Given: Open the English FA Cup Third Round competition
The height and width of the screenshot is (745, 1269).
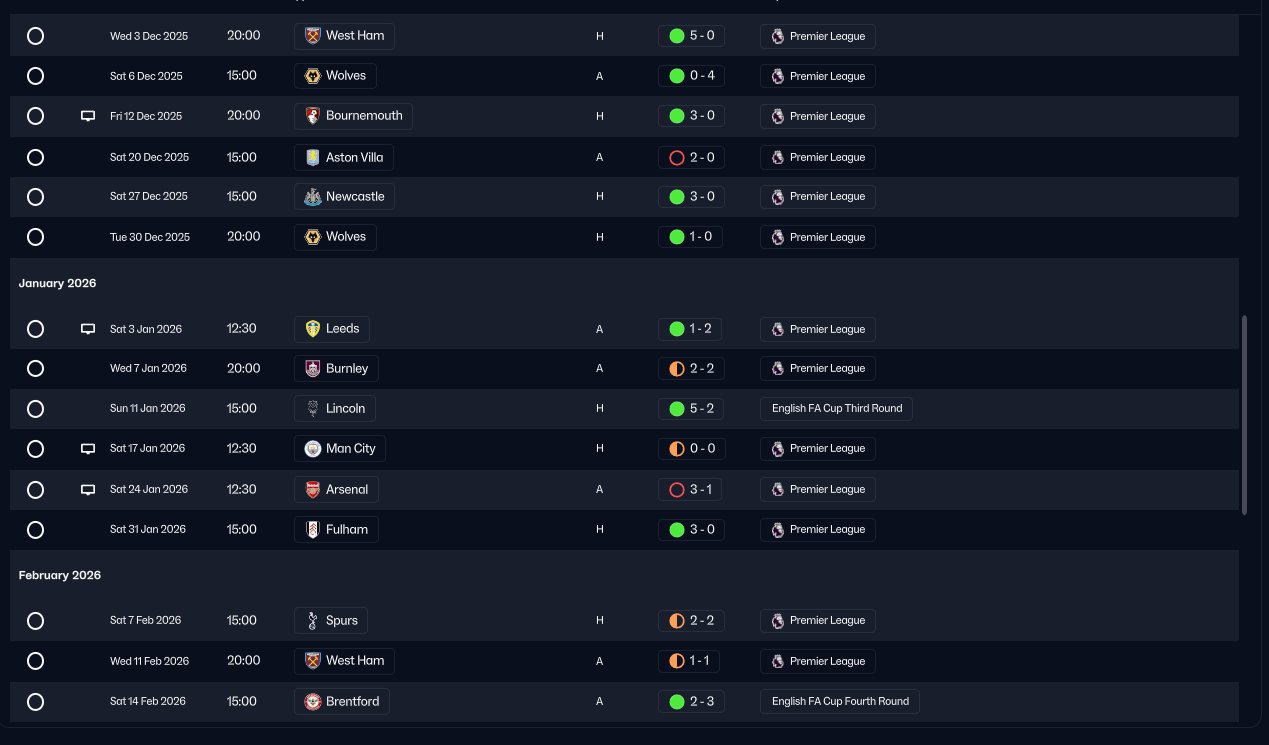Looking at the screenshot, I should pos(836,408).
